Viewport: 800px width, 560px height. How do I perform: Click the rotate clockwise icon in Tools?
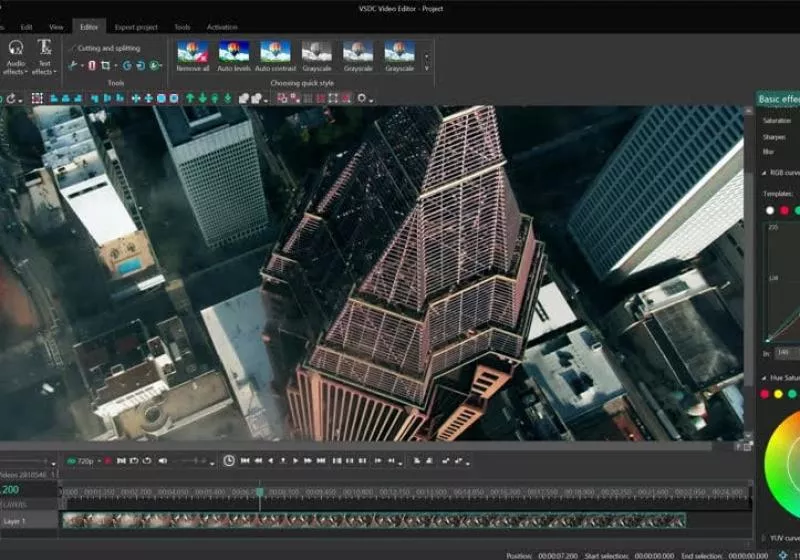click(140, 65)
